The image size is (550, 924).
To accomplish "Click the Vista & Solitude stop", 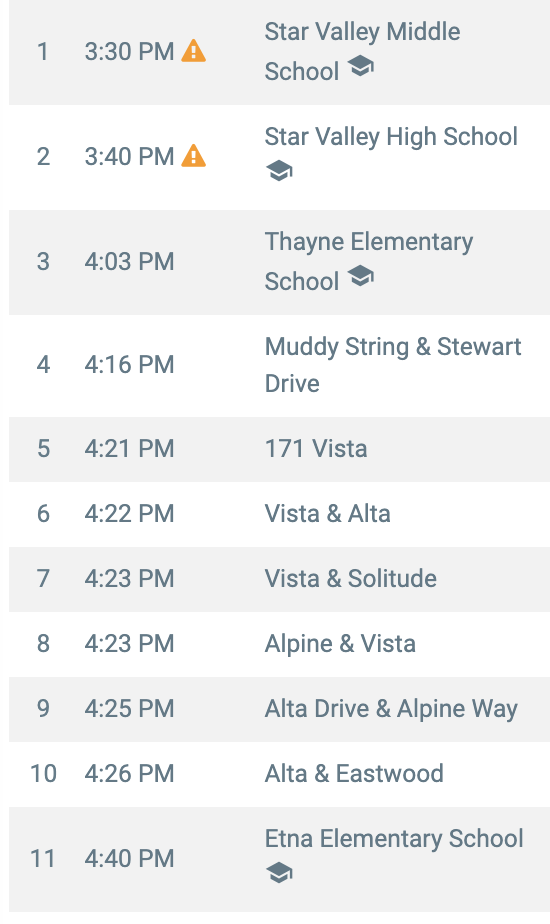I will coord(279,579).
